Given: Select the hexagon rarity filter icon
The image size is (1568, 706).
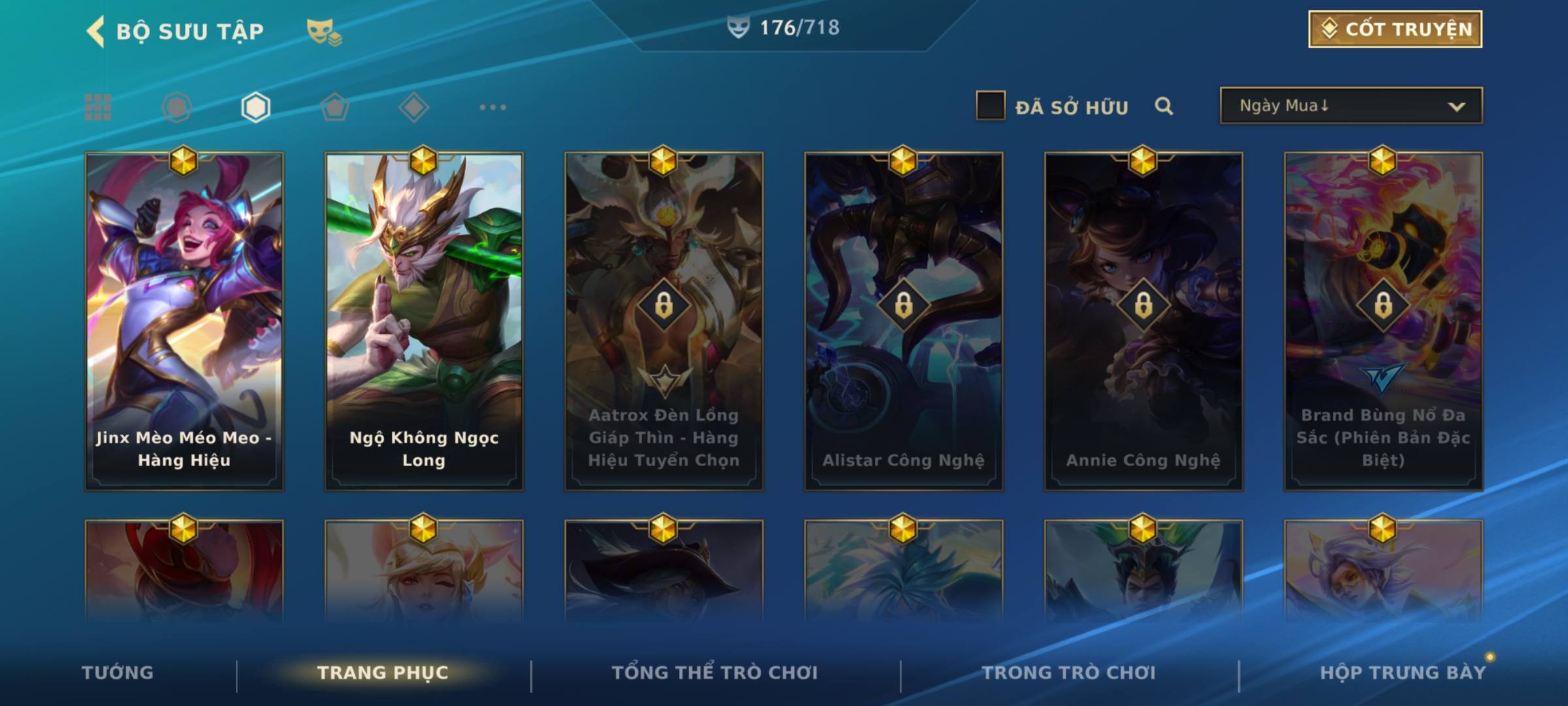Looking at the screenshot, I should [x=255, y=107].
